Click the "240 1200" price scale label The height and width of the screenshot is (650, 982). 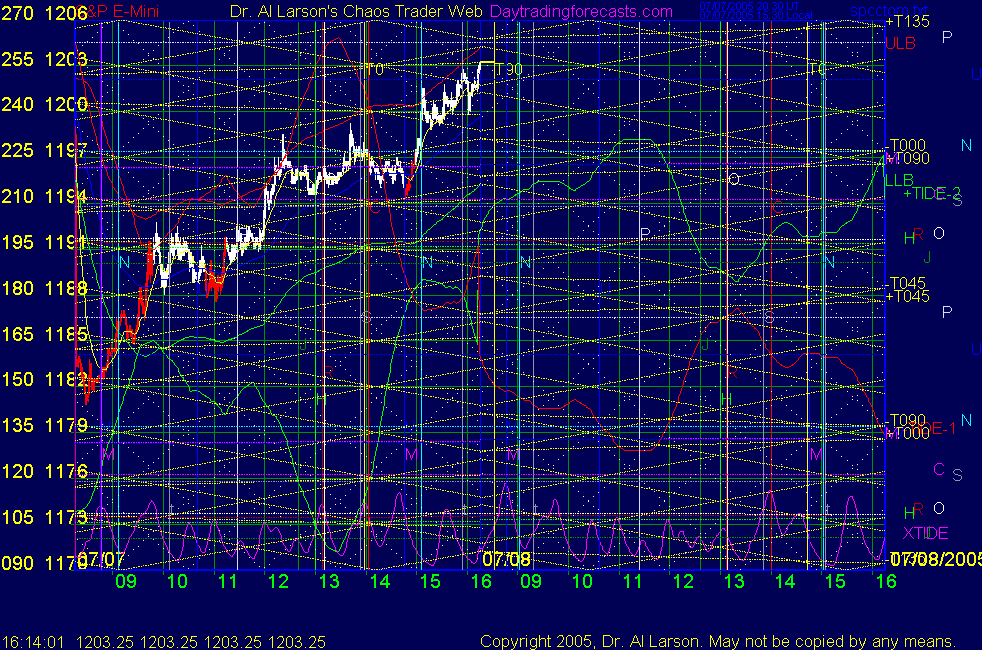[44, 105]
